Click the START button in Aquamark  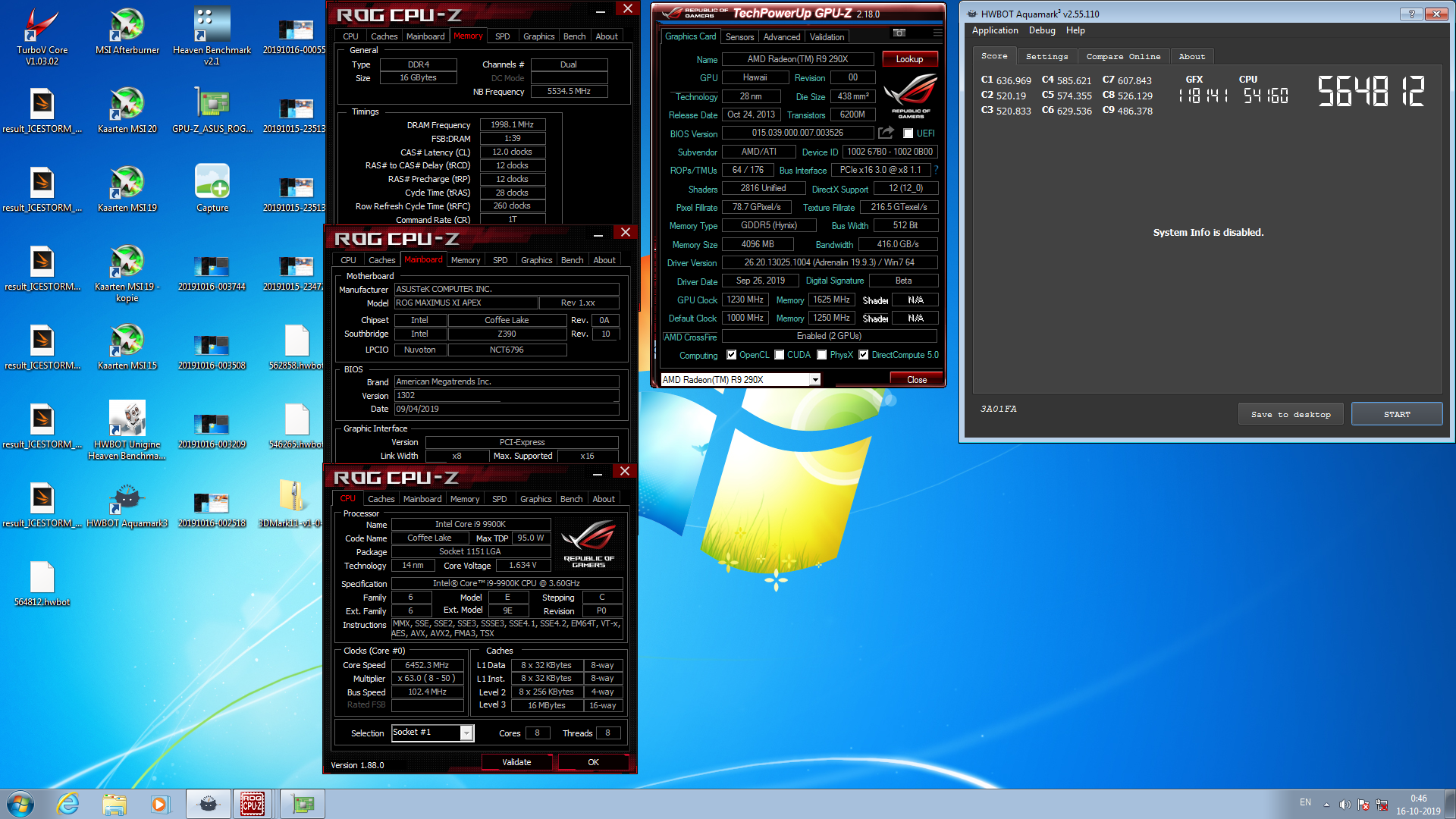pos(1397,414)
